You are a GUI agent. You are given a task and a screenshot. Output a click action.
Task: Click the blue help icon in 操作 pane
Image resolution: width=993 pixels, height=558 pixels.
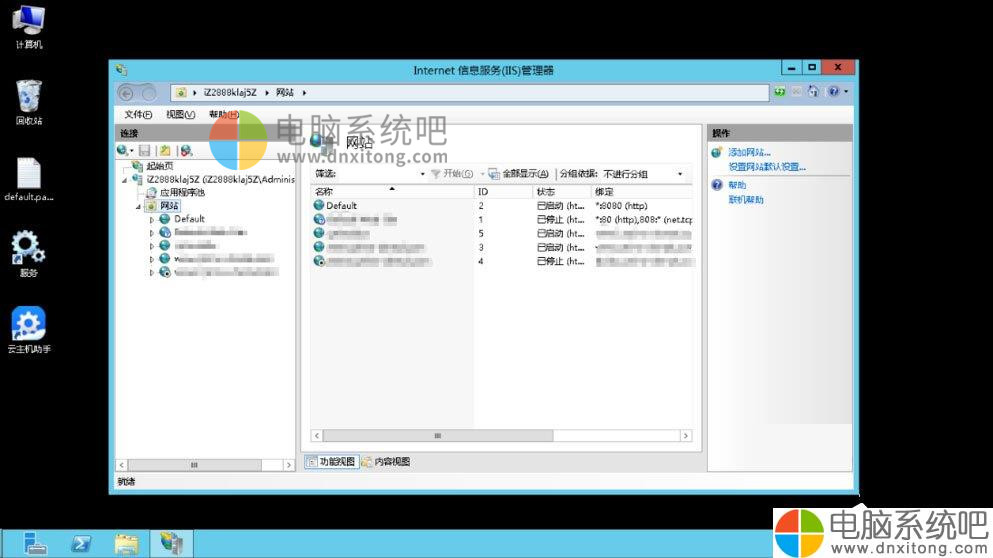pos(717,185)
